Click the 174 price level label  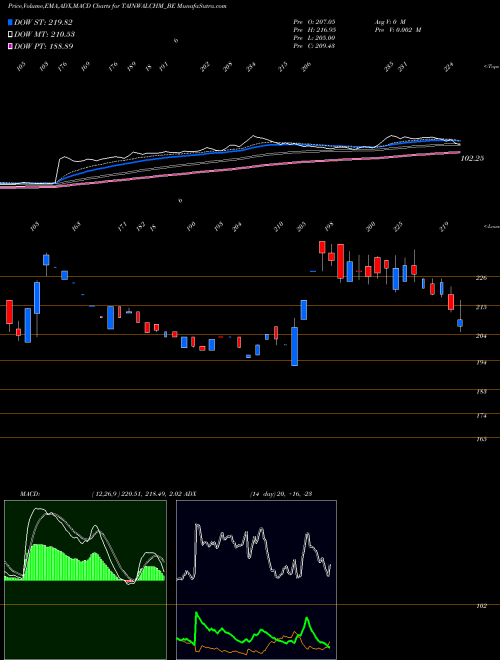click(x=482, y=416)
